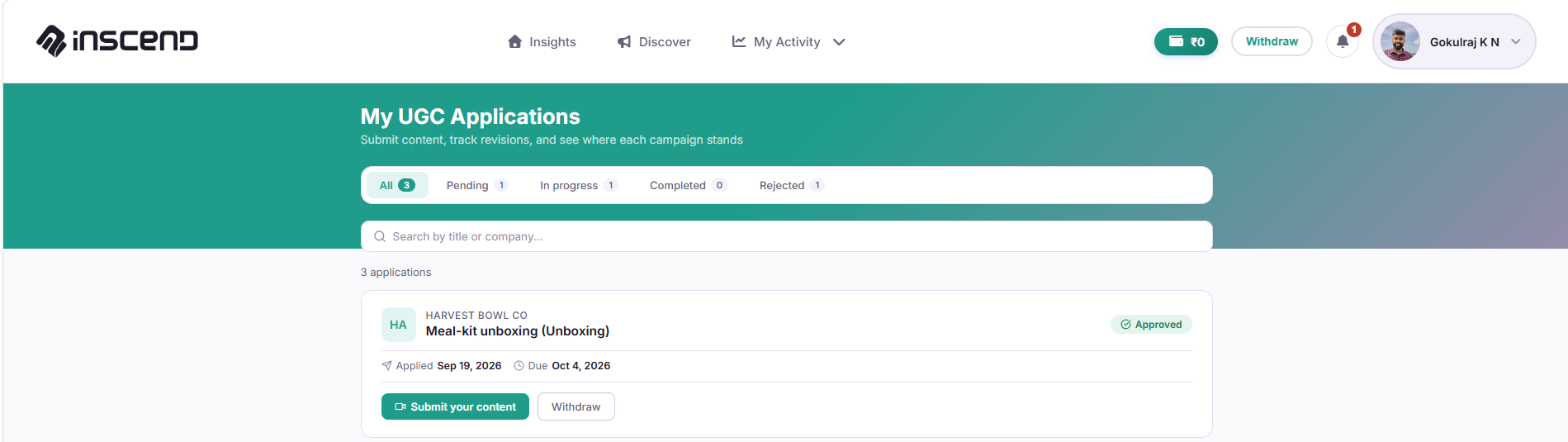Viewport: 1568px width, 442px height.
Task: Click the red notification count badge
Action: click(1354, 30)
